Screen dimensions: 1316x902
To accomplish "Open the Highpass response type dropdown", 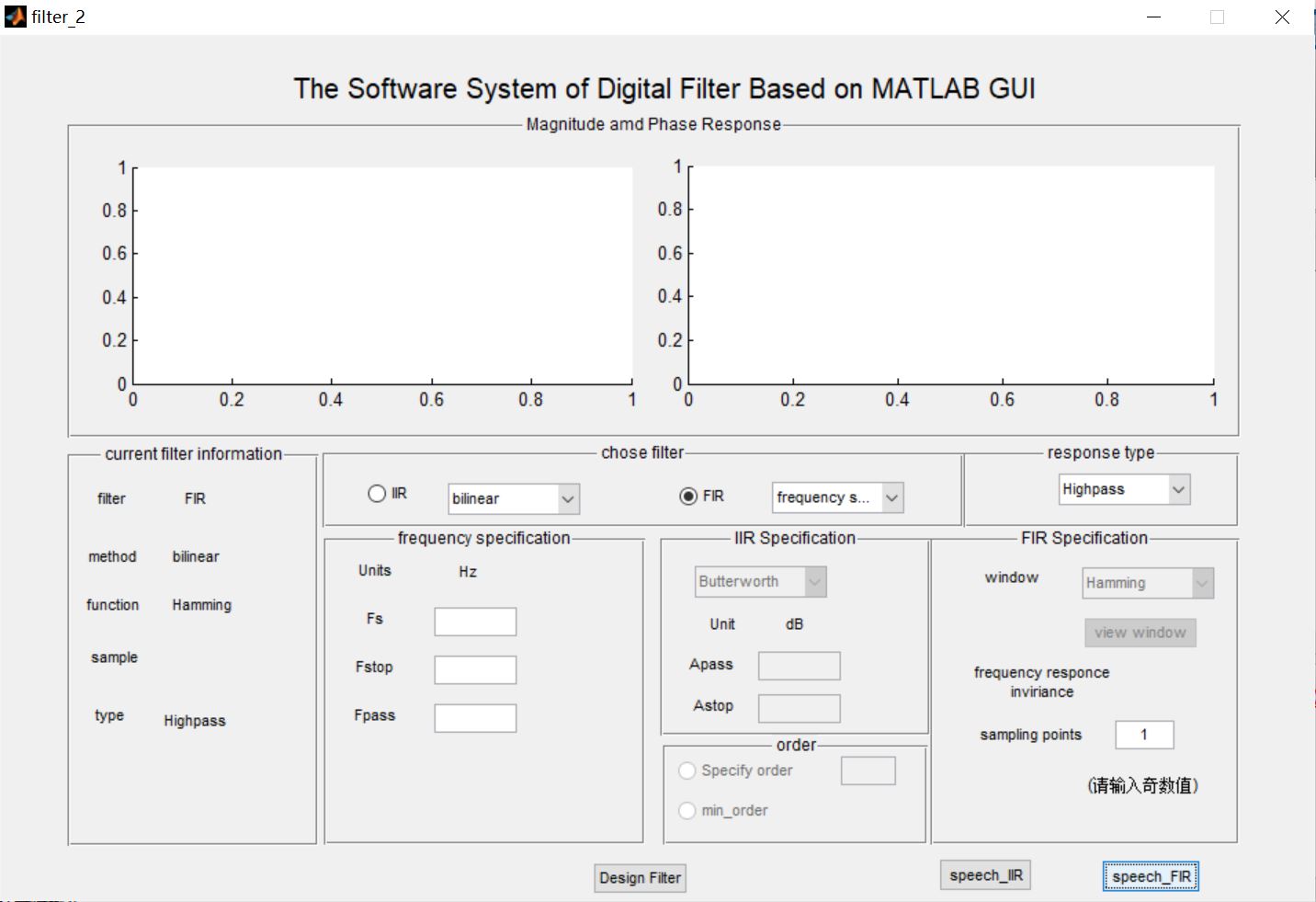I will [1125, 489].
